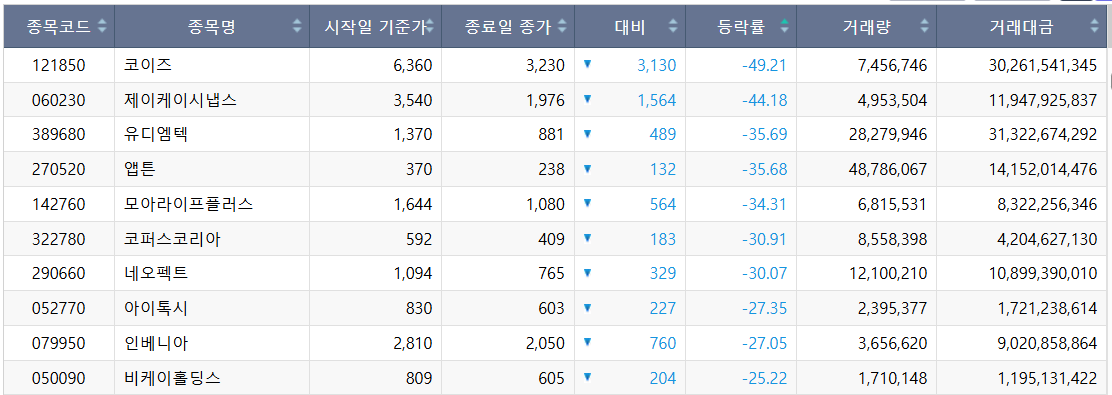
Task: Click the down triangle in 제이케이시냅스 row
Action: tap(587, 99)
